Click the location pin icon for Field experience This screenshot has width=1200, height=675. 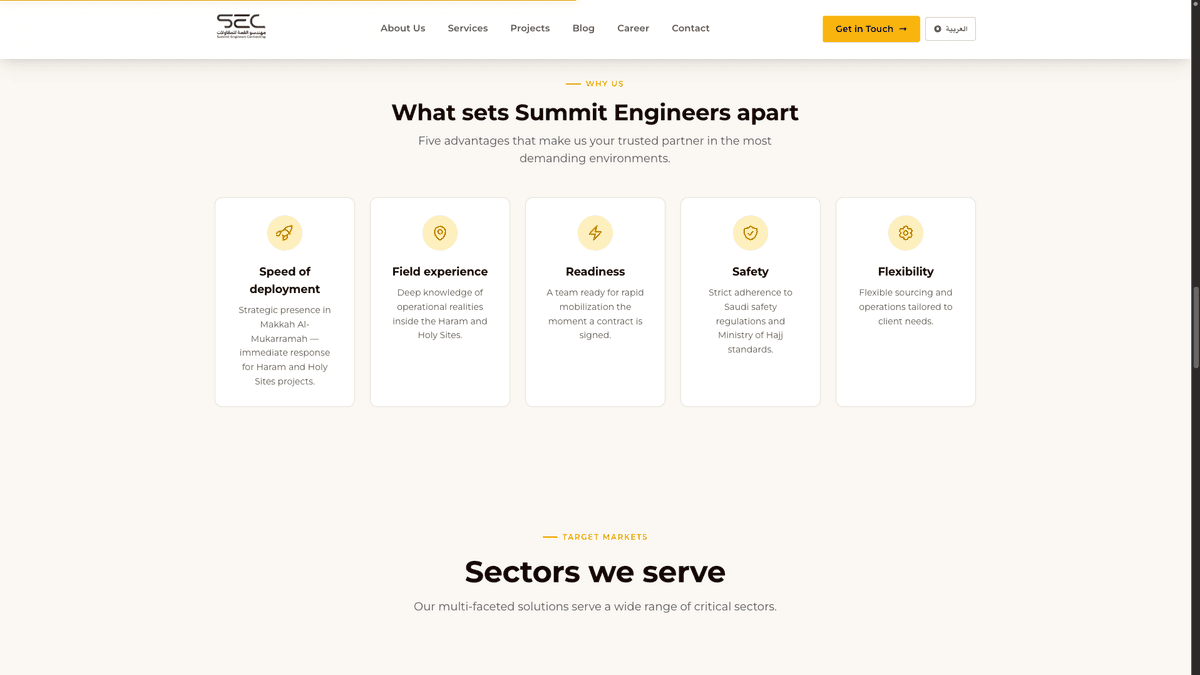(x=440, y=233)
